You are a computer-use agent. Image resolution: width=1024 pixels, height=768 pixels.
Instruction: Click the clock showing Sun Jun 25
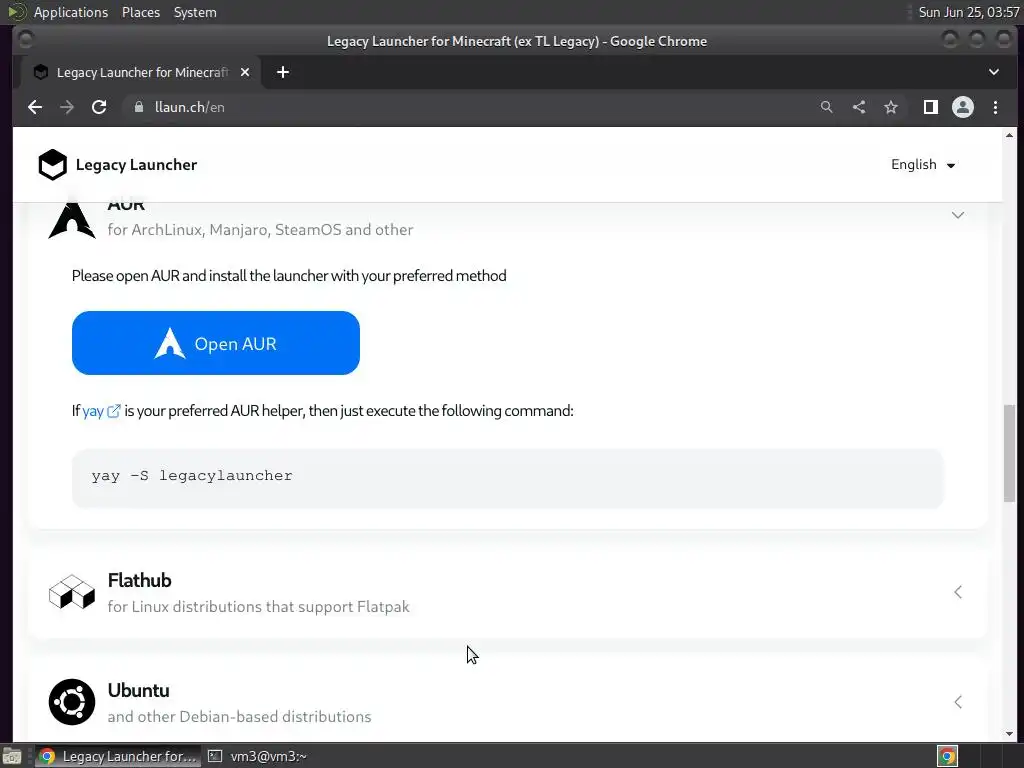[968, 12]
